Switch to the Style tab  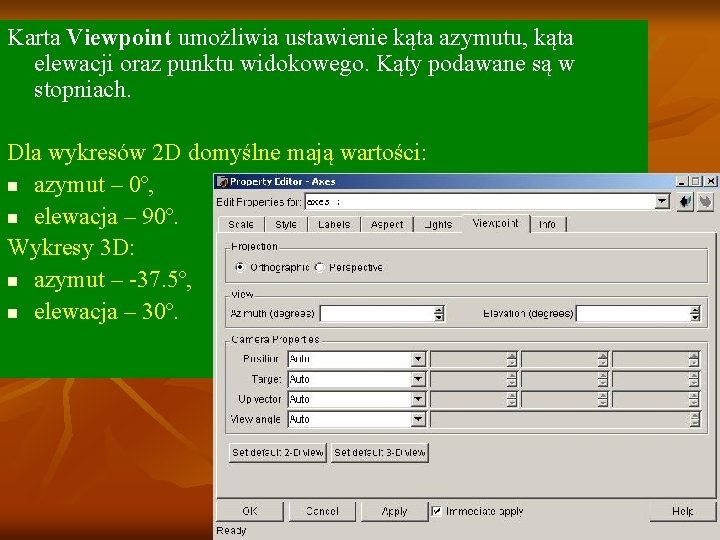286,225
